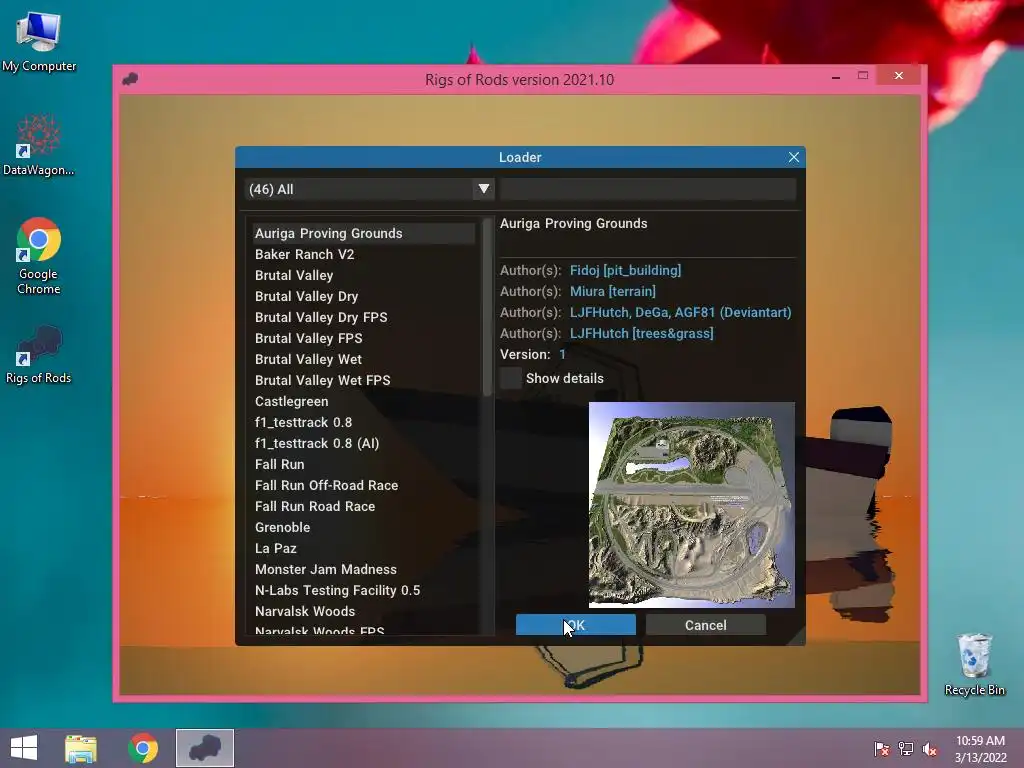Click the Action Center flag tray icon
1024x768 pixels.
pyautogui.click(x=881, y=748)
